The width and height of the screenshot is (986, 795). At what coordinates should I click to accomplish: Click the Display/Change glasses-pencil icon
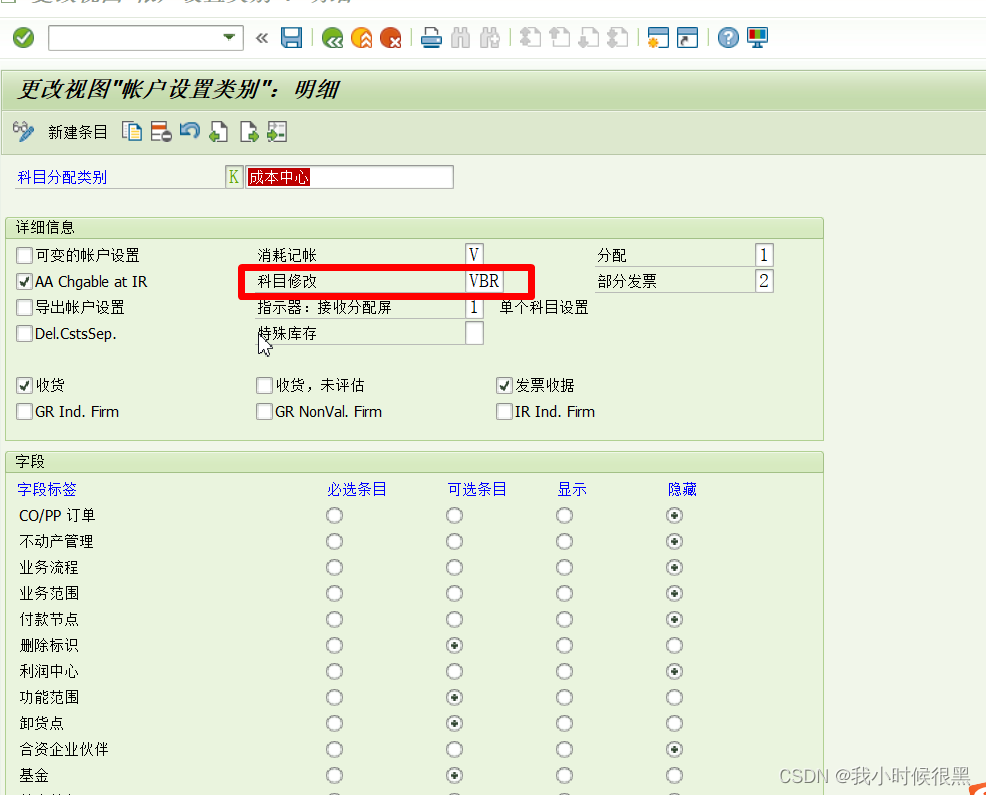[23, 131]
